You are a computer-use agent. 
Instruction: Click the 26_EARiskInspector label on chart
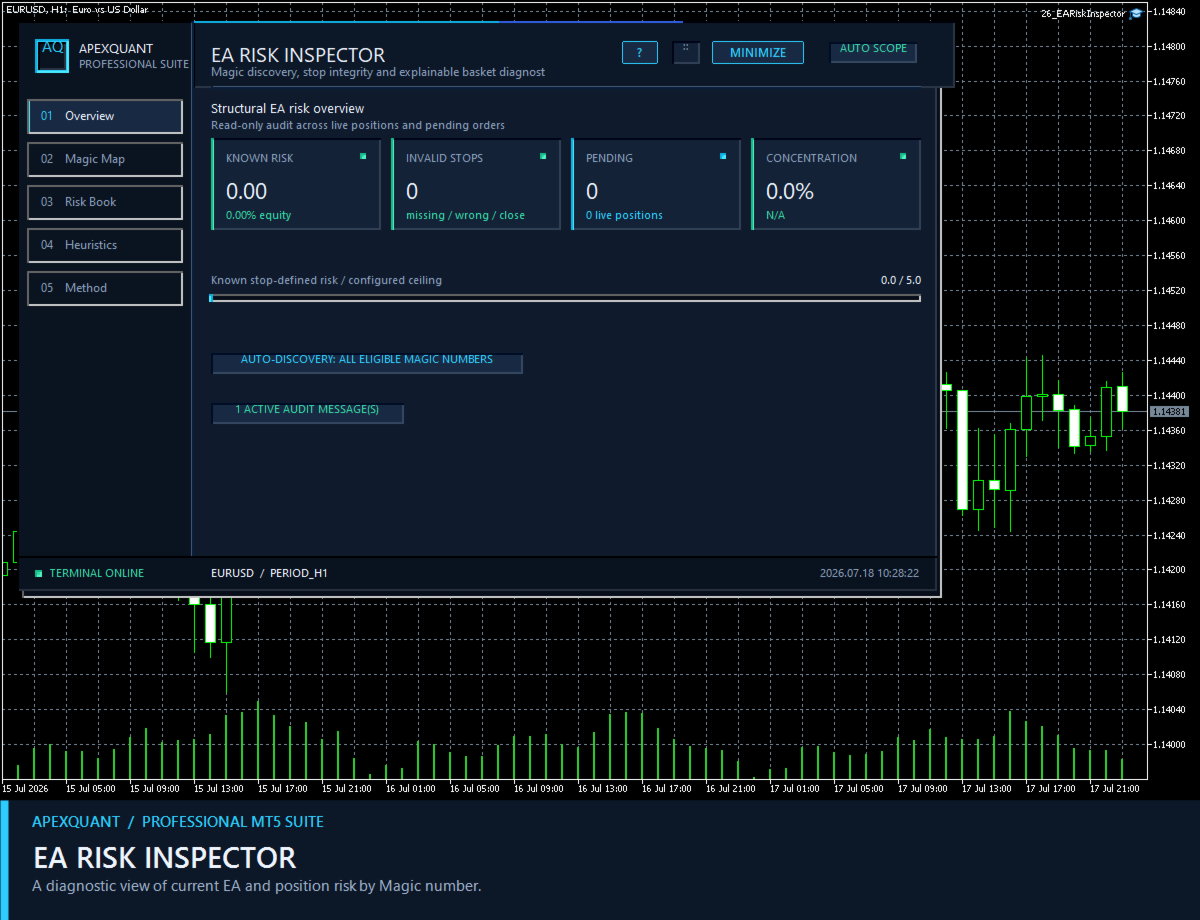[x=1082, y=14]
